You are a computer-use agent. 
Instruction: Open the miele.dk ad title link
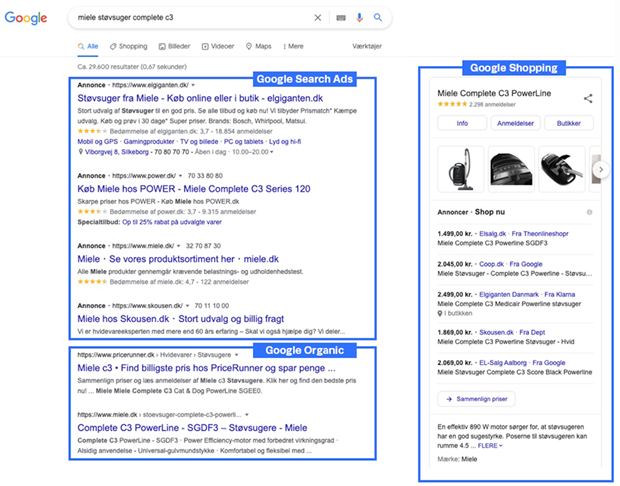[x=178, y=259]
